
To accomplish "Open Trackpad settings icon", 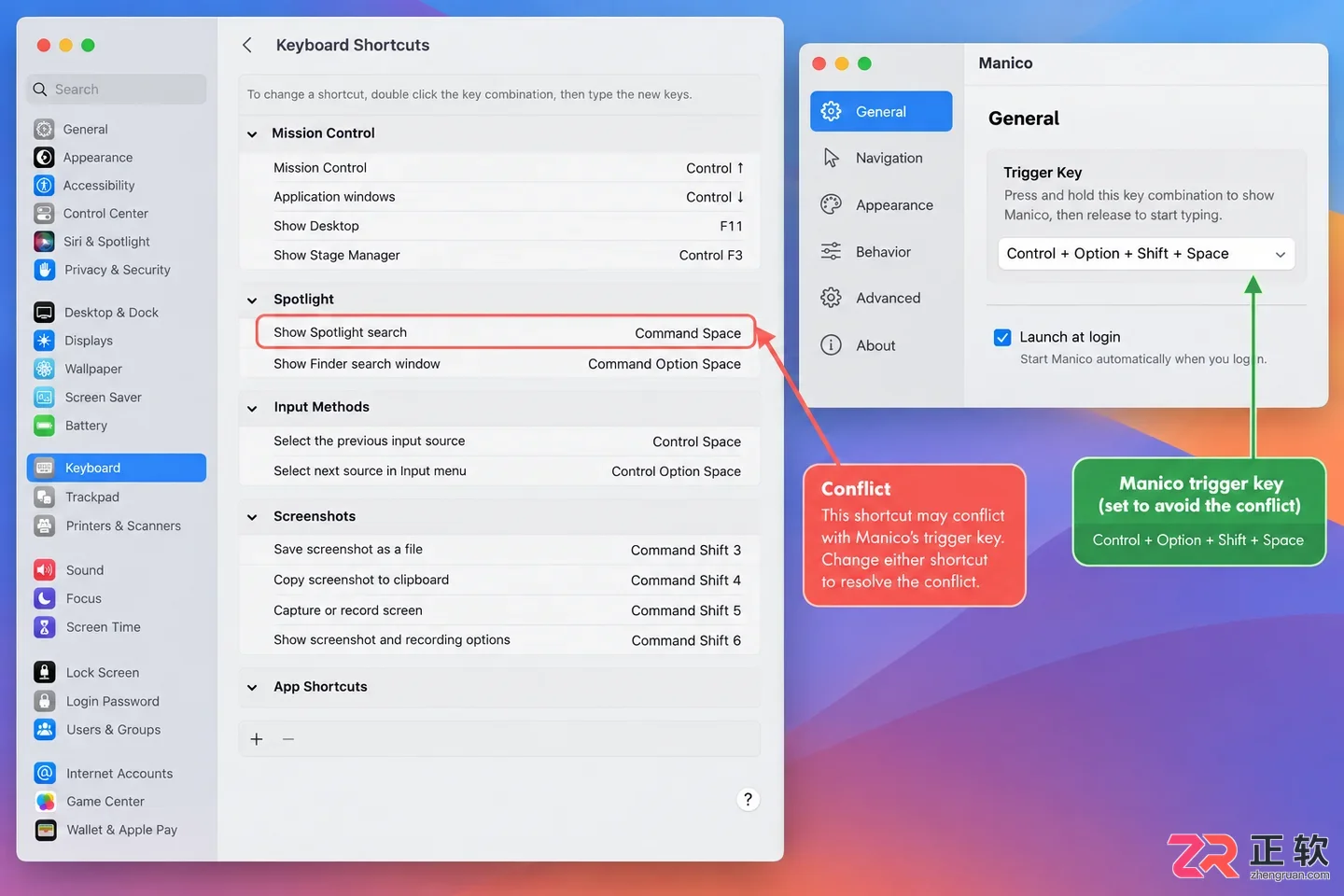I will pos(44,497).
